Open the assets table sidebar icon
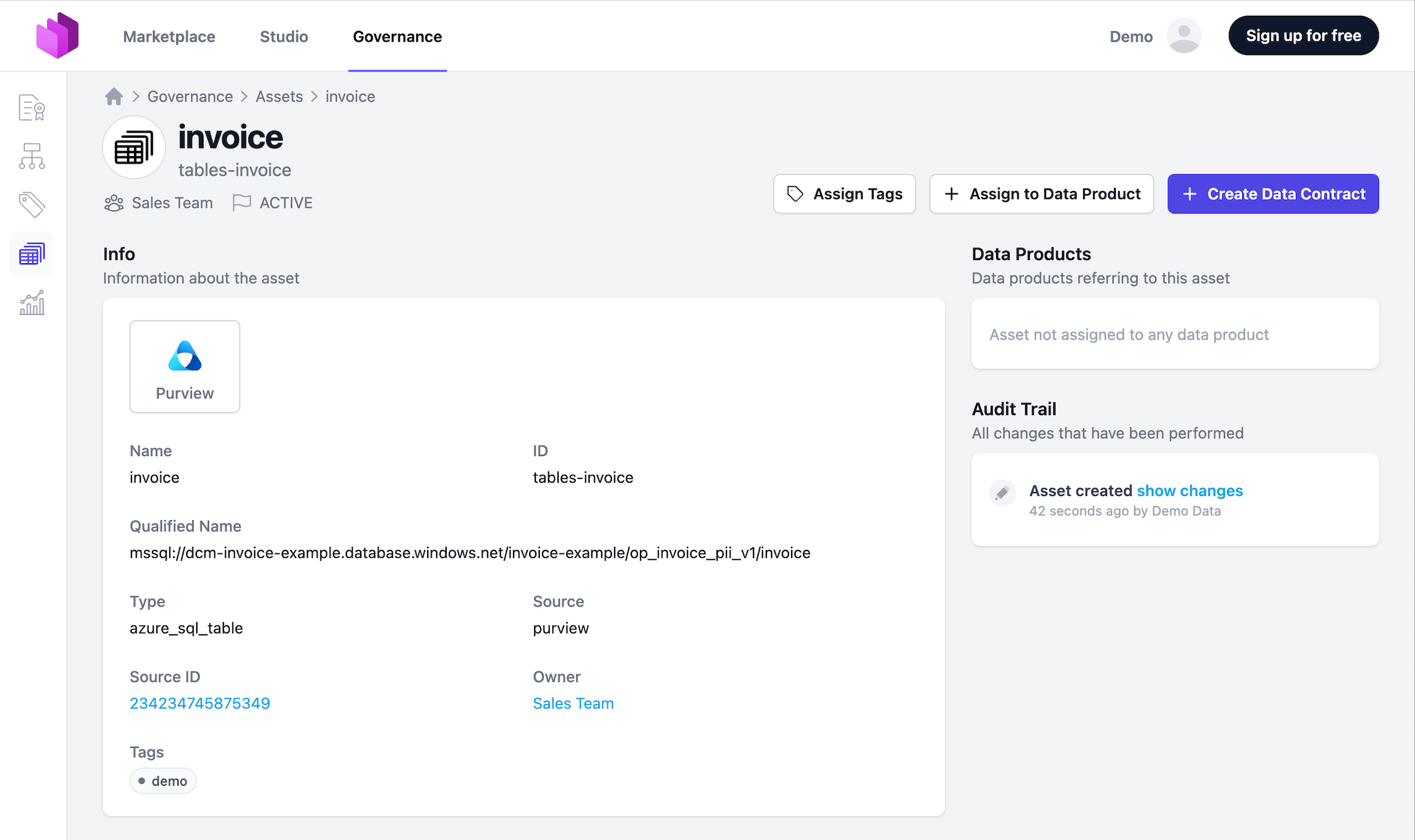Screen dimensions: 1415x840 [32, 253]
